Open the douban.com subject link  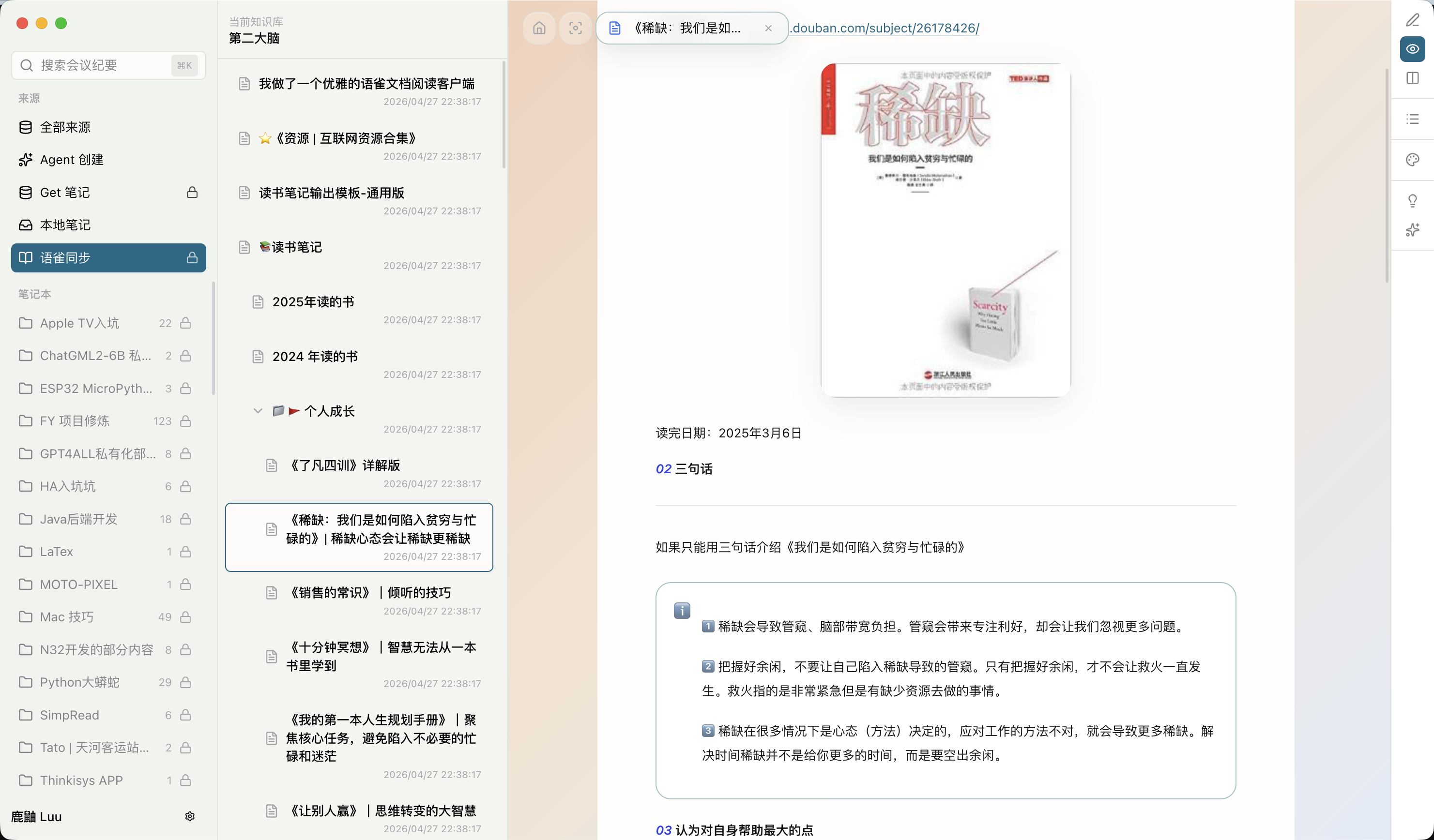coord(885,28)
